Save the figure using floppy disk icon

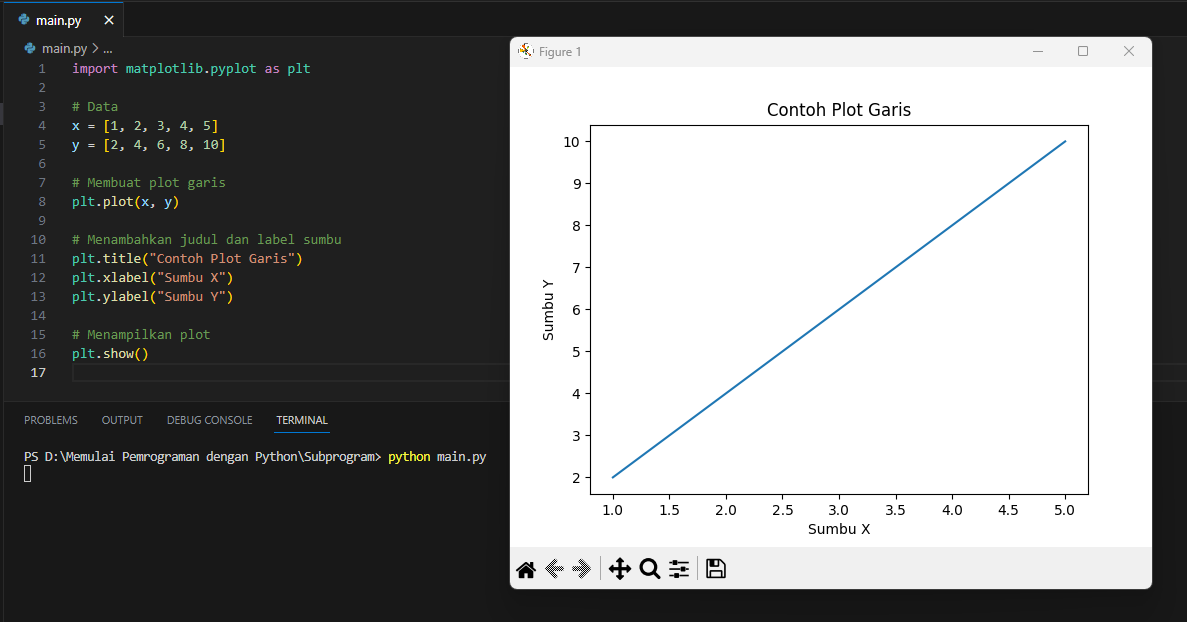716,569
